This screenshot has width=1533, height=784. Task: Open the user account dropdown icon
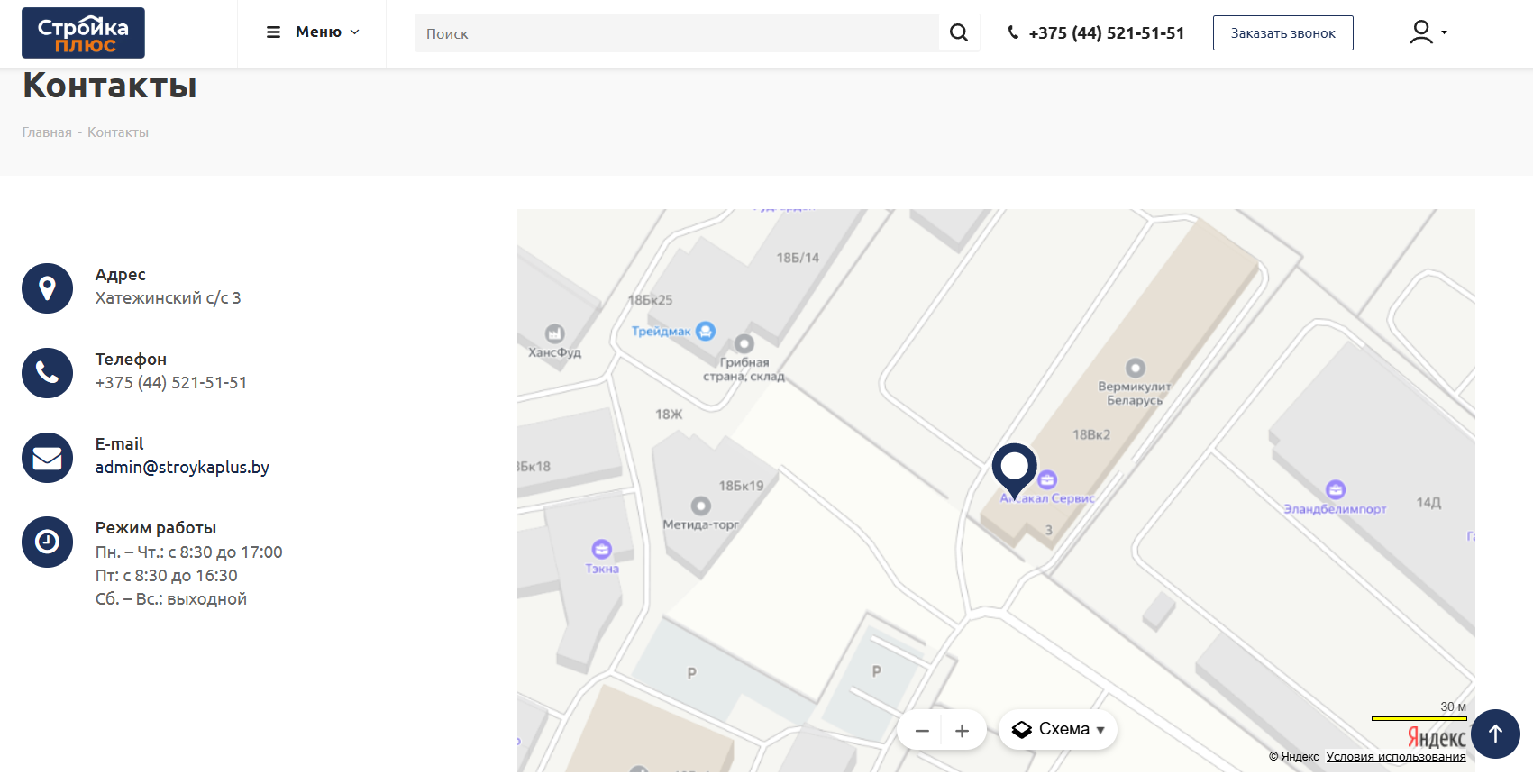click(x=1428, y=32)
